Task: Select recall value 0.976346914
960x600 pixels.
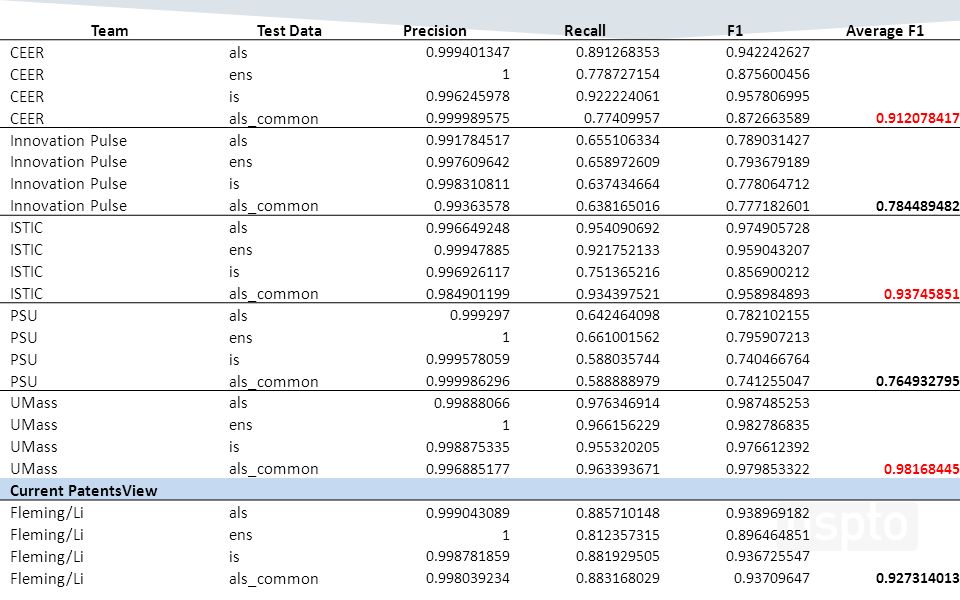Action: pos(618,403)
